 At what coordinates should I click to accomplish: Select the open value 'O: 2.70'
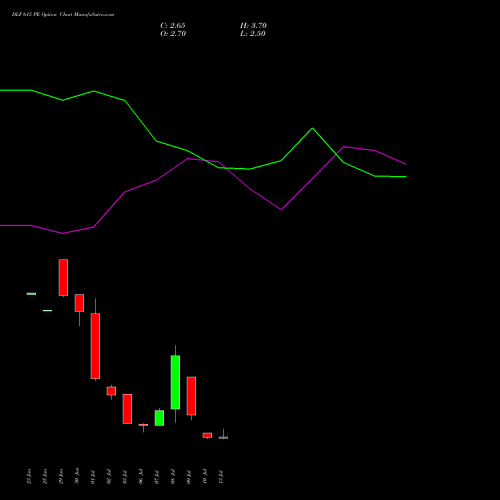173,34
